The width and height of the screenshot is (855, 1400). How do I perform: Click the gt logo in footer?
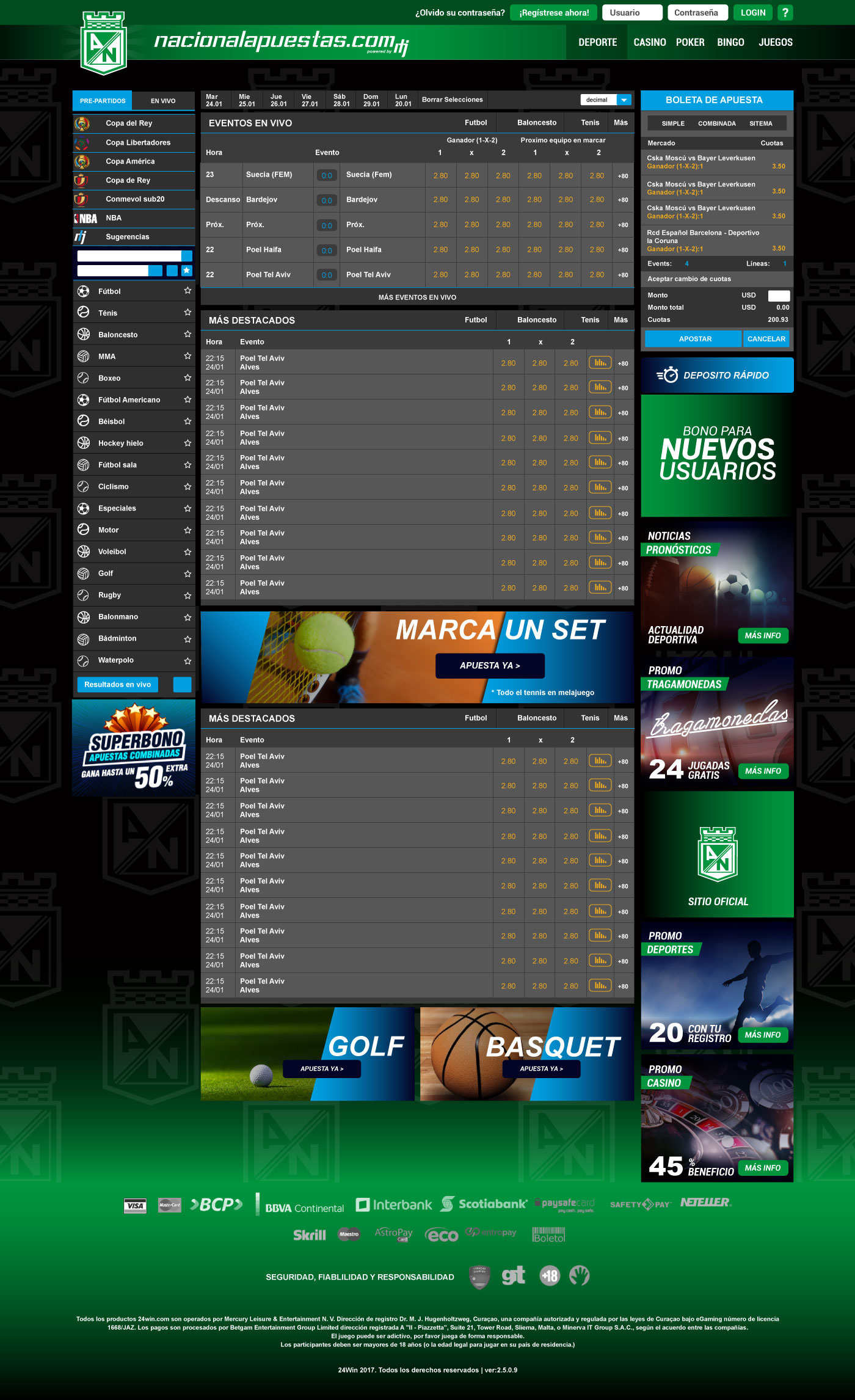(x=513, y=1276)
